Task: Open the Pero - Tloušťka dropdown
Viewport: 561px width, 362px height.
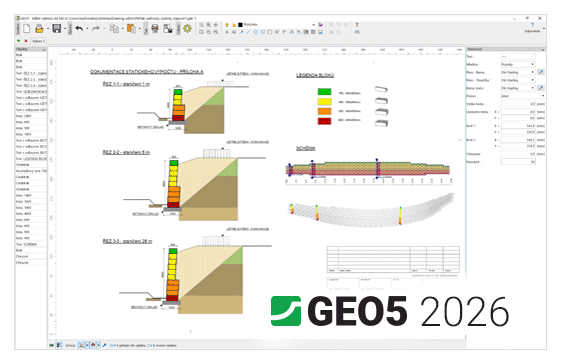Action: (518, 80)
